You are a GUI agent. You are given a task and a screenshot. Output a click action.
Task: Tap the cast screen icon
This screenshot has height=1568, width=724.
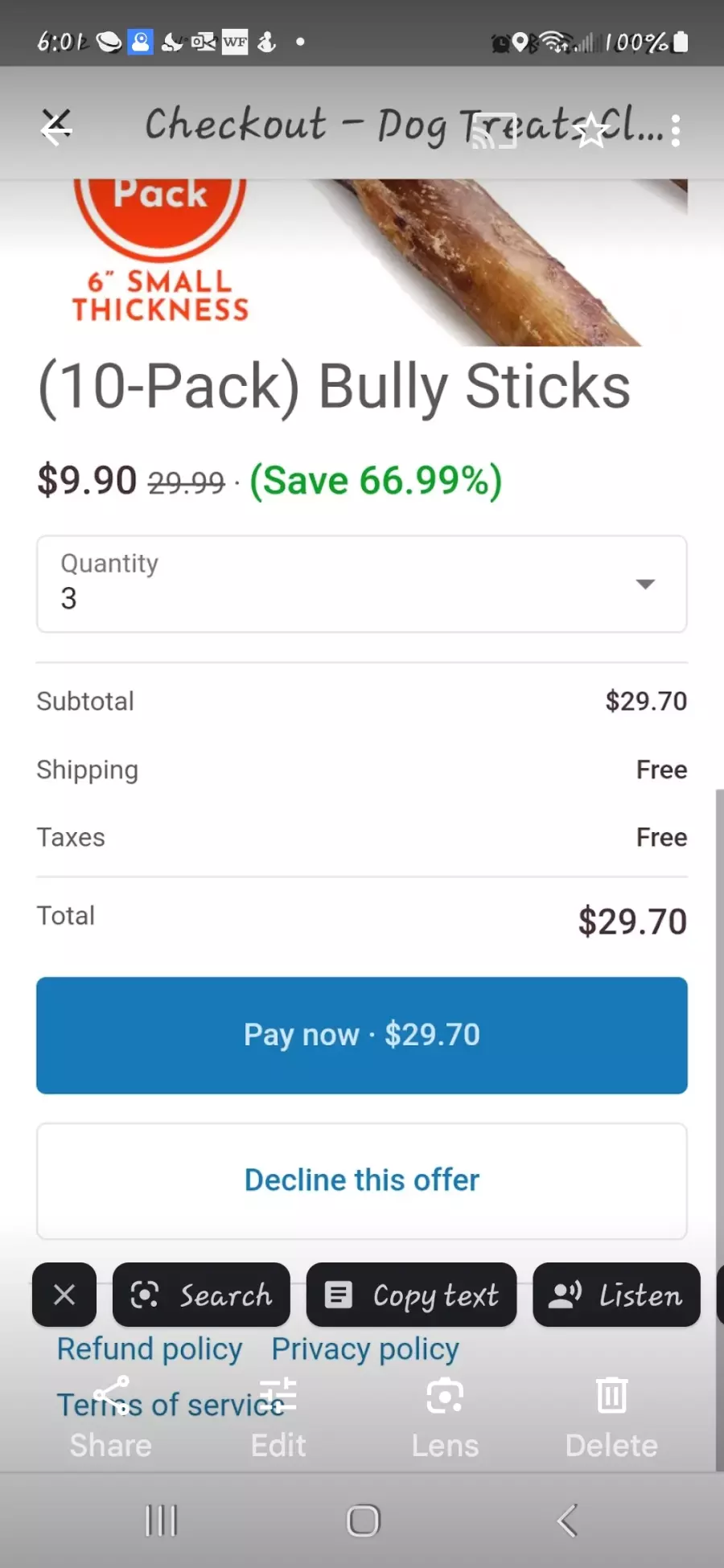[494, 130]
